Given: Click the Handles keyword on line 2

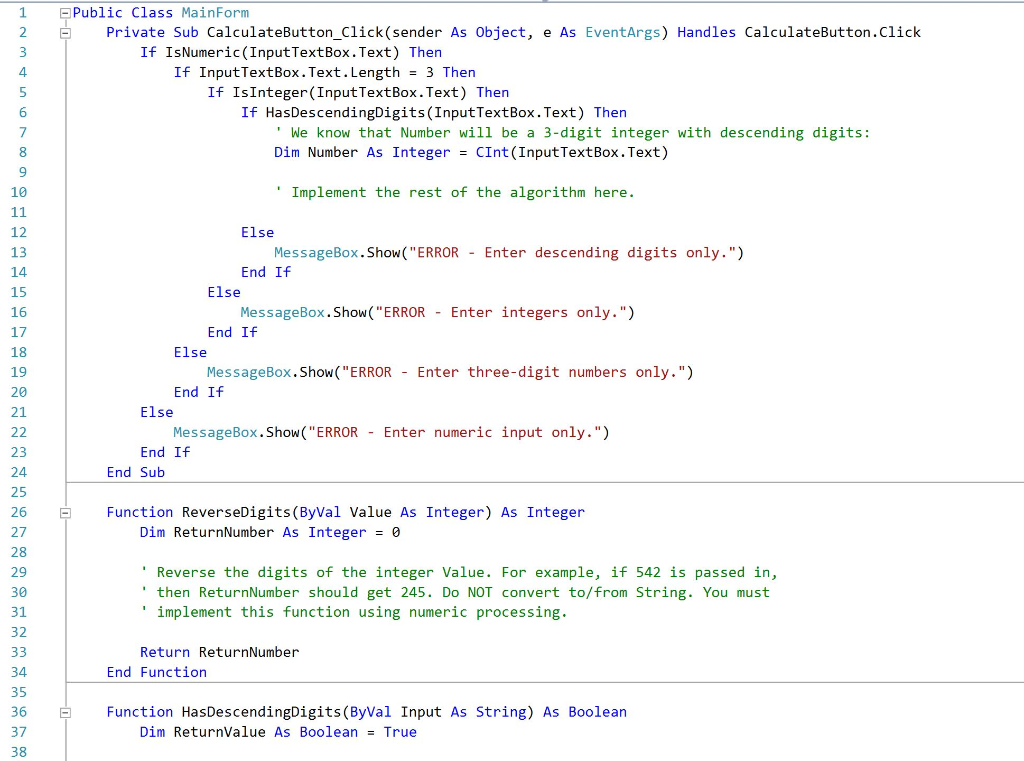Looking at the screenshot, I should click(x=706, y=32).
